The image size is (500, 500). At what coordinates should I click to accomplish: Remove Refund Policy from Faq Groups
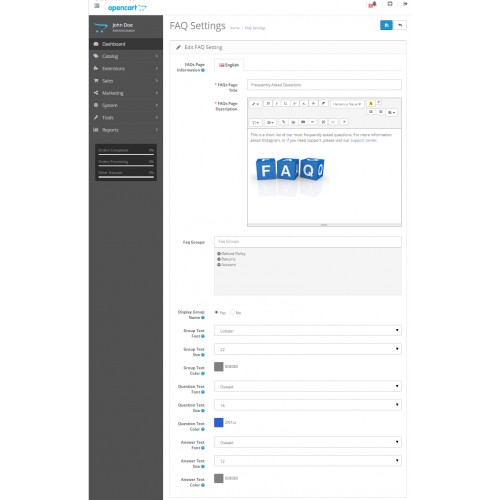coord(219,254)
